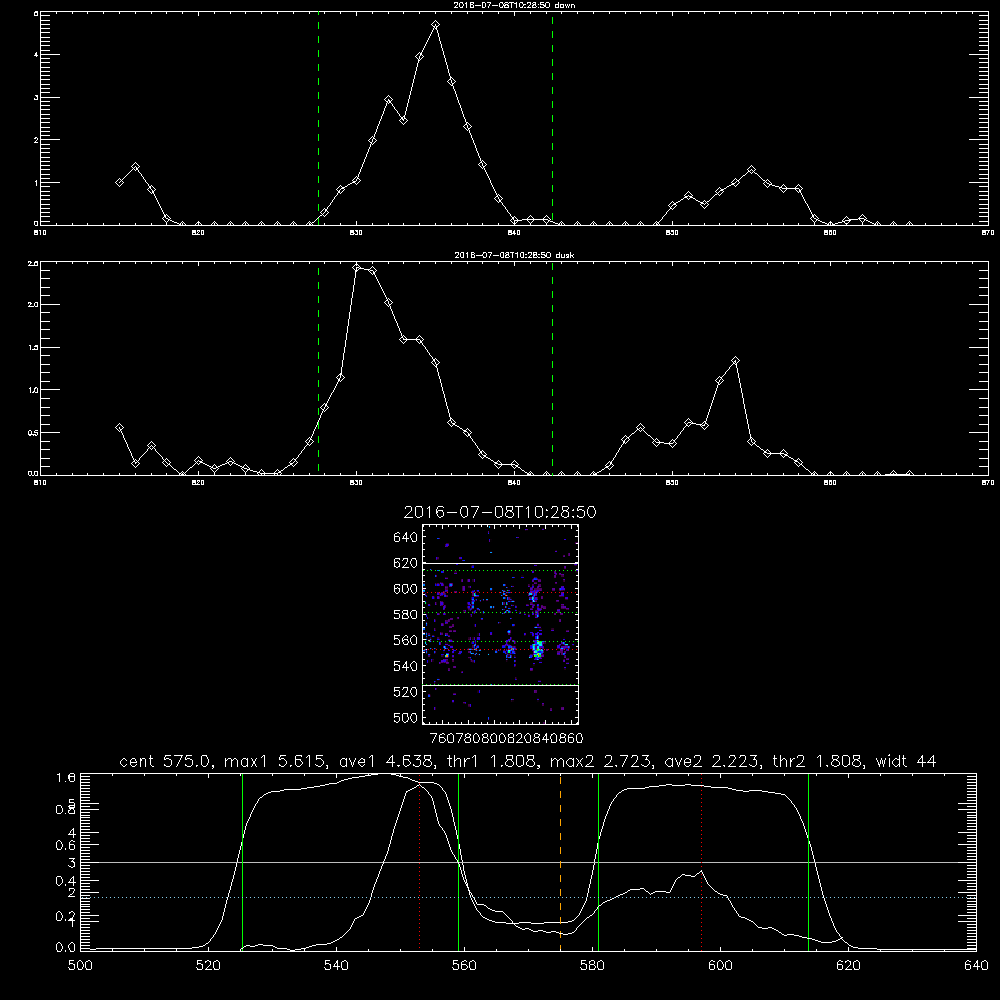The height and width of the screenshot is (1000, 1000).
Task: Click the solid green line near 559
Action: (459, 862)
